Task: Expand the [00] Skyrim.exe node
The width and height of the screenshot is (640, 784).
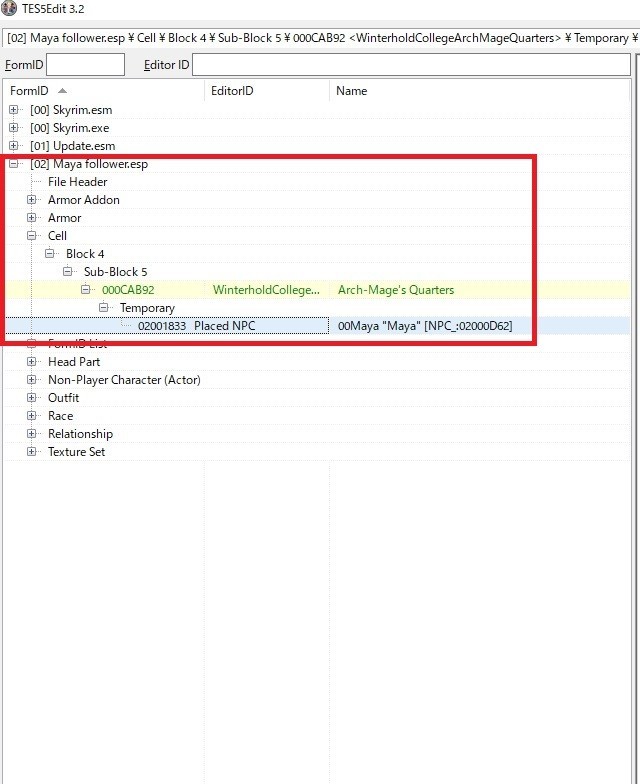Action: click(14, 128)
